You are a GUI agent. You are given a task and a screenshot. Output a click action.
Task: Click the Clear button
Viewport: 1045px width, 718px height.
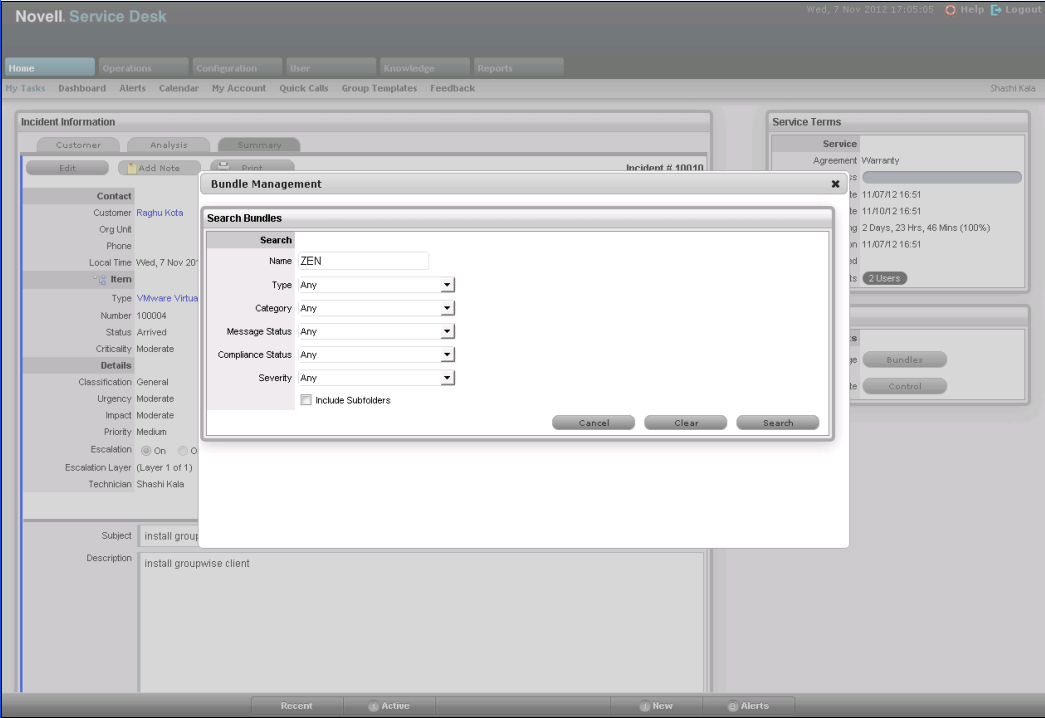click(686, 423)
